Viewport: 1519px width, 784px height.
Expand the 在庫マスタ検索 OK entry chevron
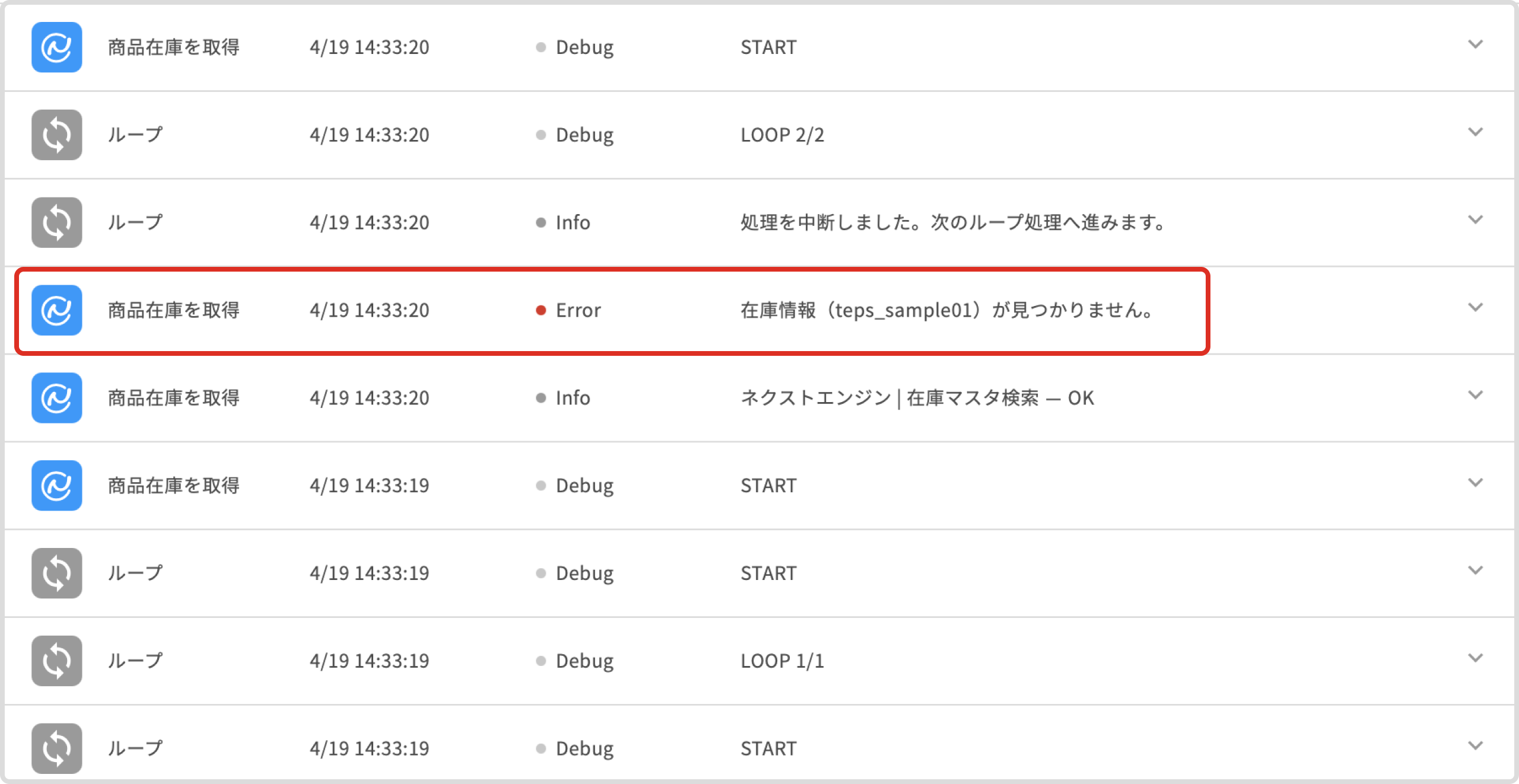(x=1475, y=396)
